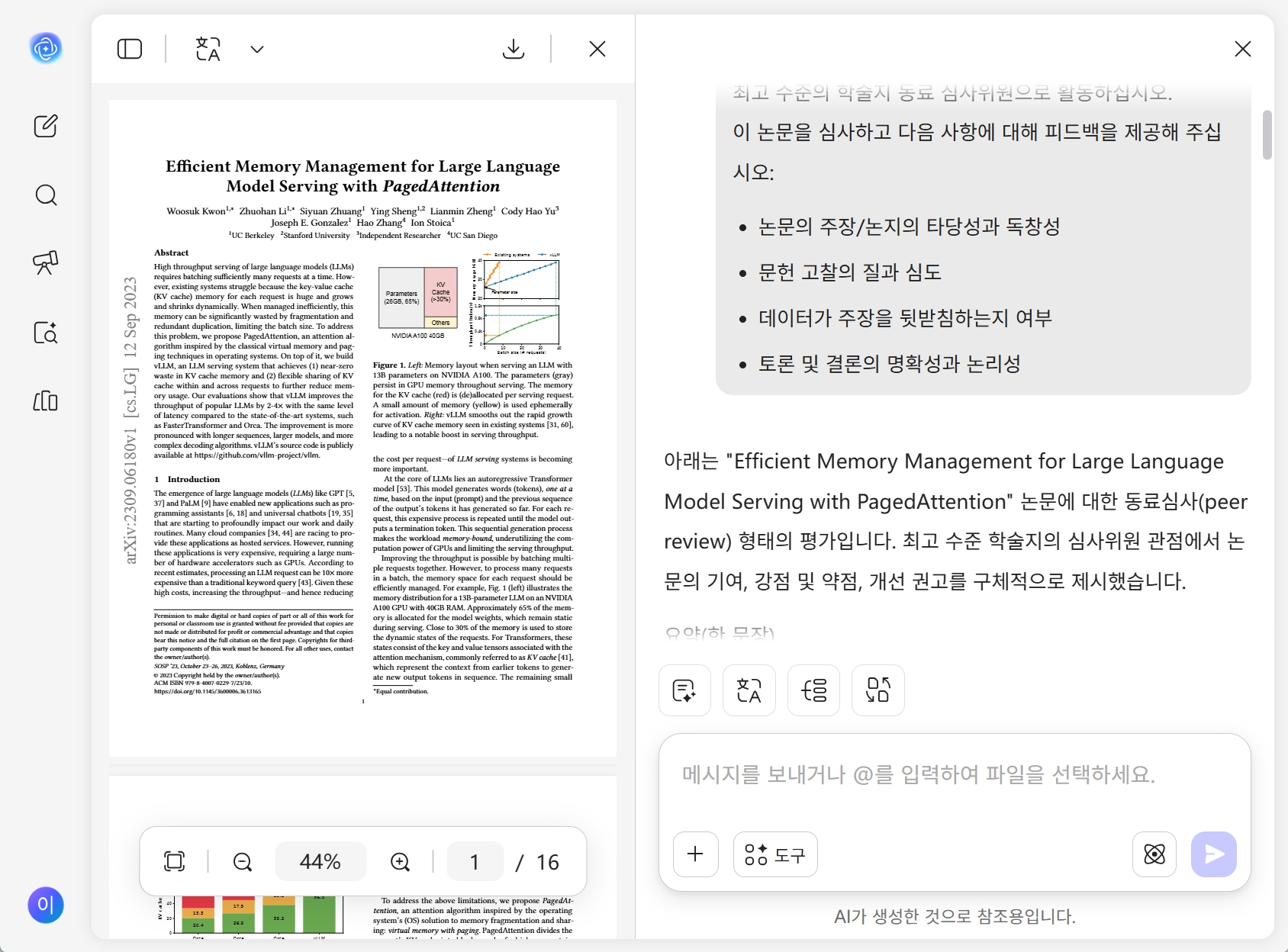
Task: Start a new chat with the compose icon
Action: pyautogui.click(x=46, y=126)
